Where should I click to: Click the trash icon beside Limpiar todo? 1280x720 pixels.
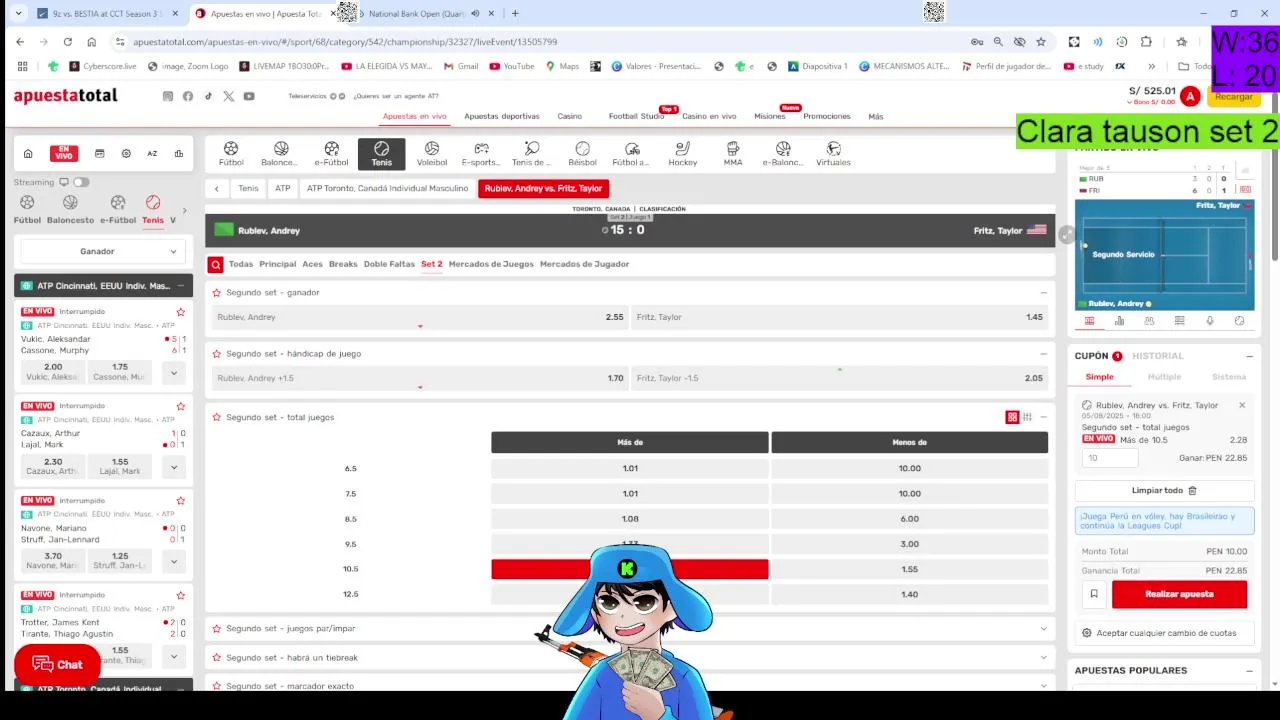[1192, 491]
